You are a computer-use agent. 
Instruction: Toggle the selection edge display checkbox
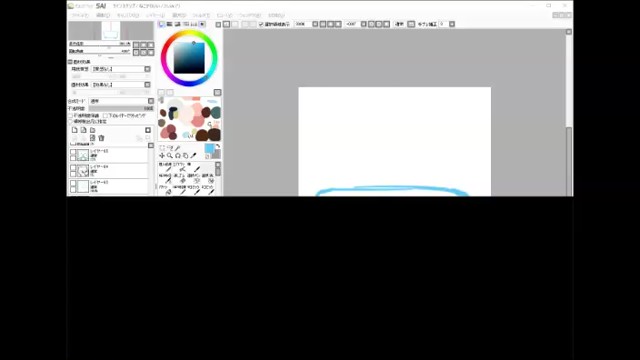click(x=261, y=24)
